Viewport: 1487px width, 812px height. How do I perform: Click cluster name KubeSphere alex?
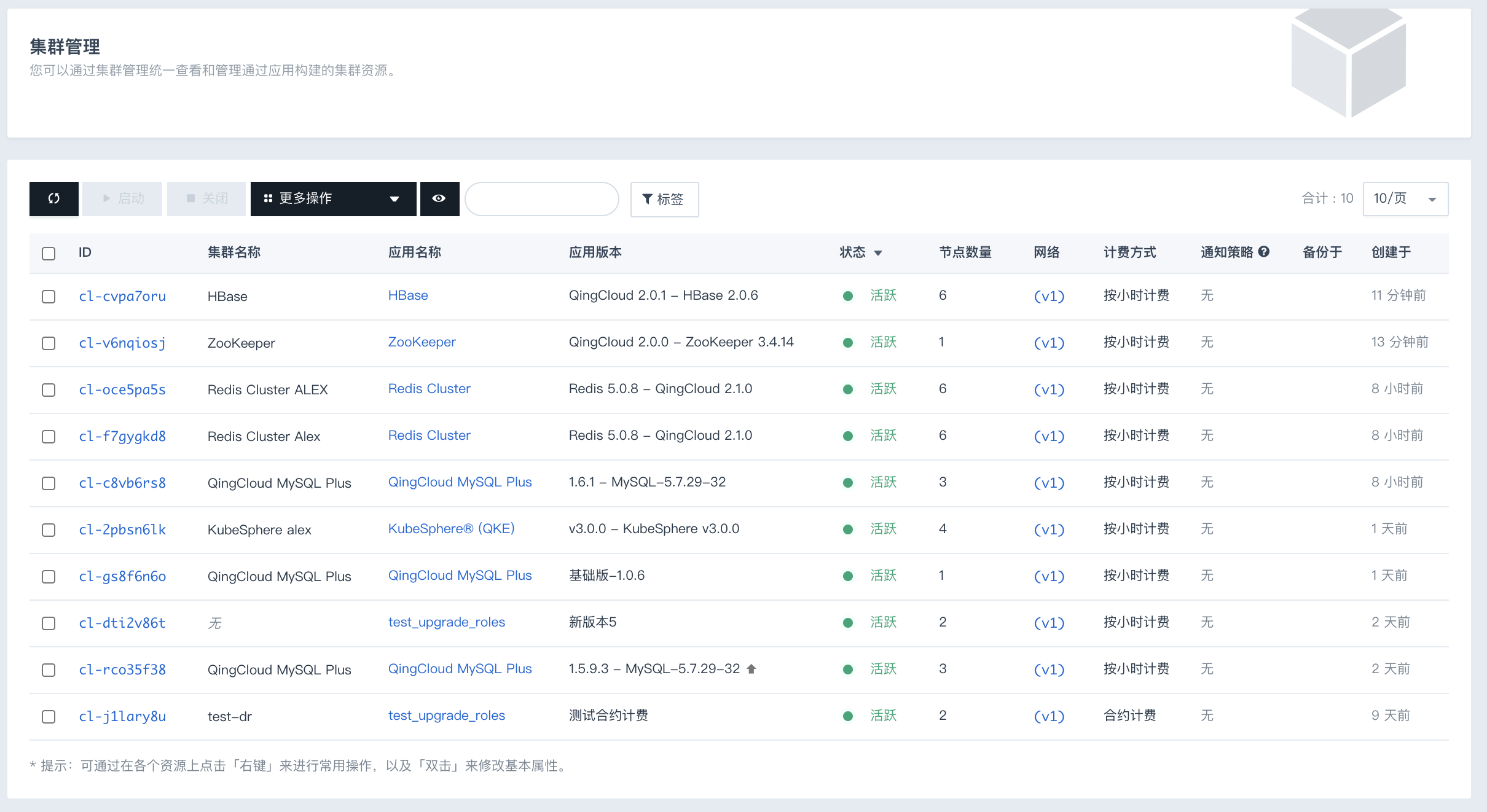(259, 529)
